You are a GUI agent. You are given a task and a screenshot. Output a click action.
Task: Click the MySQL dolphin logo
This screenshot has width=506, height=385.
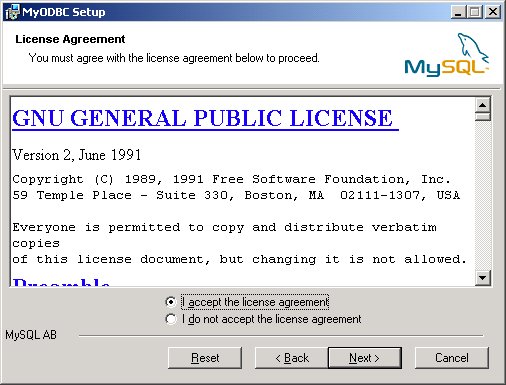(x=446, y=54)
